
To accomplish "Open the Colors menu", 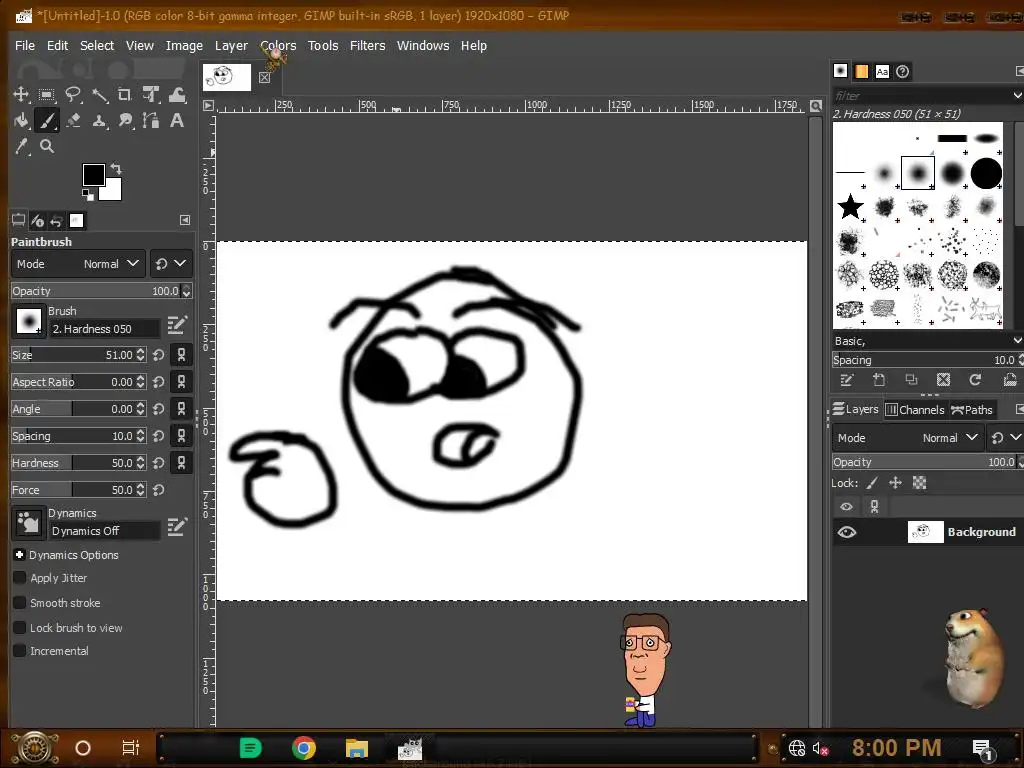I will coord(278,46).
